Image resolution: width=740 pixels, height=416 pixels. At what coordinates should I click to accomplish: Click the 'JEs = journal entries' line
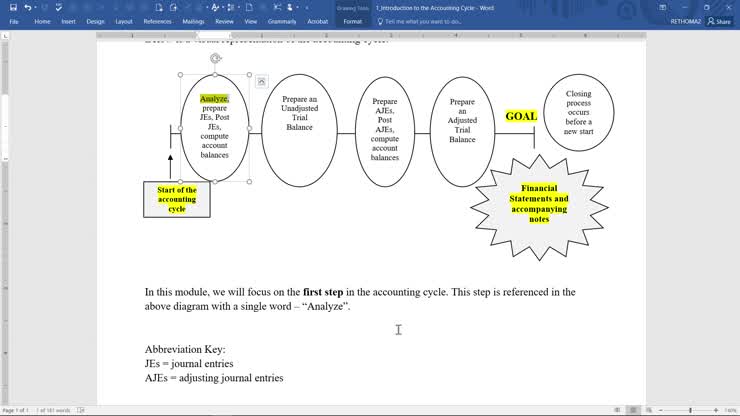pos(189,364)
